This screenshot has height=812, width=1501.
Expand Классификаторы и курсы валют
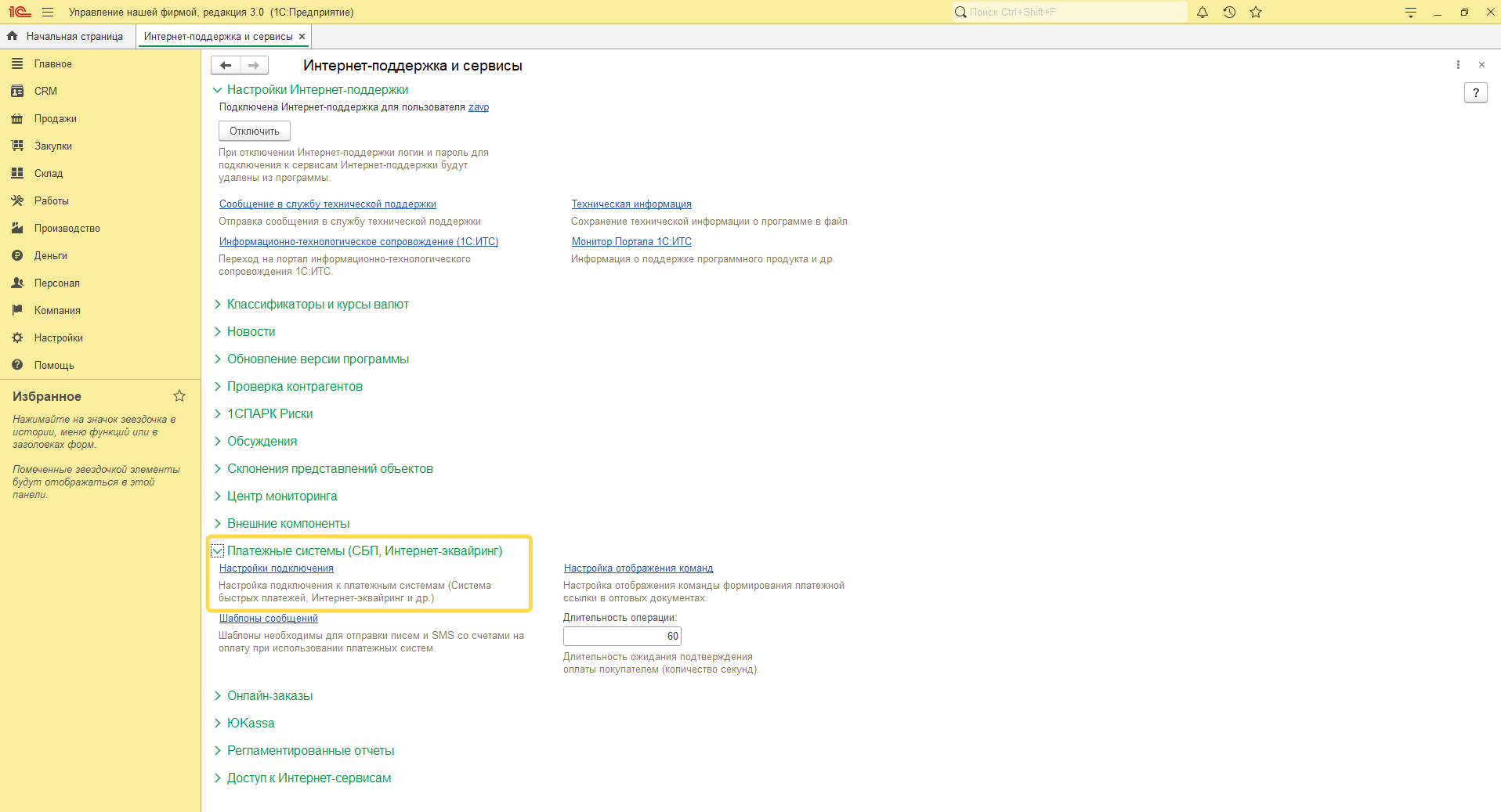point(317,305)
